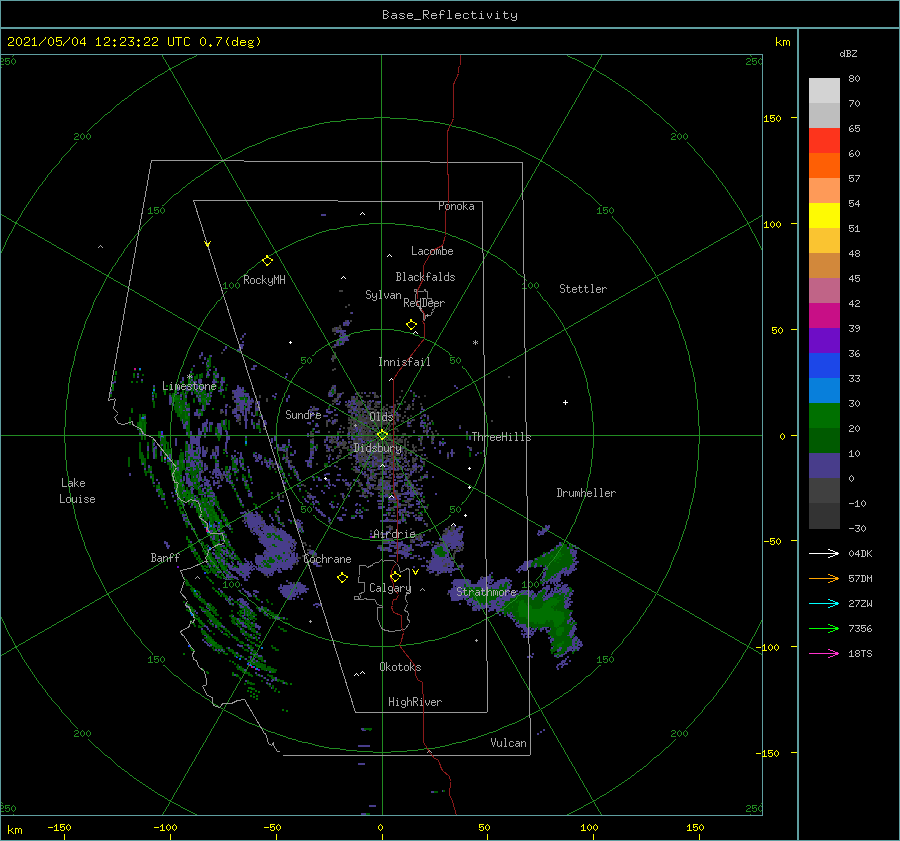This screenshot has height=841, width=900.
Task: Click the Strathmore label on the map
Action: pyautogui.click(x=486, y=592)
